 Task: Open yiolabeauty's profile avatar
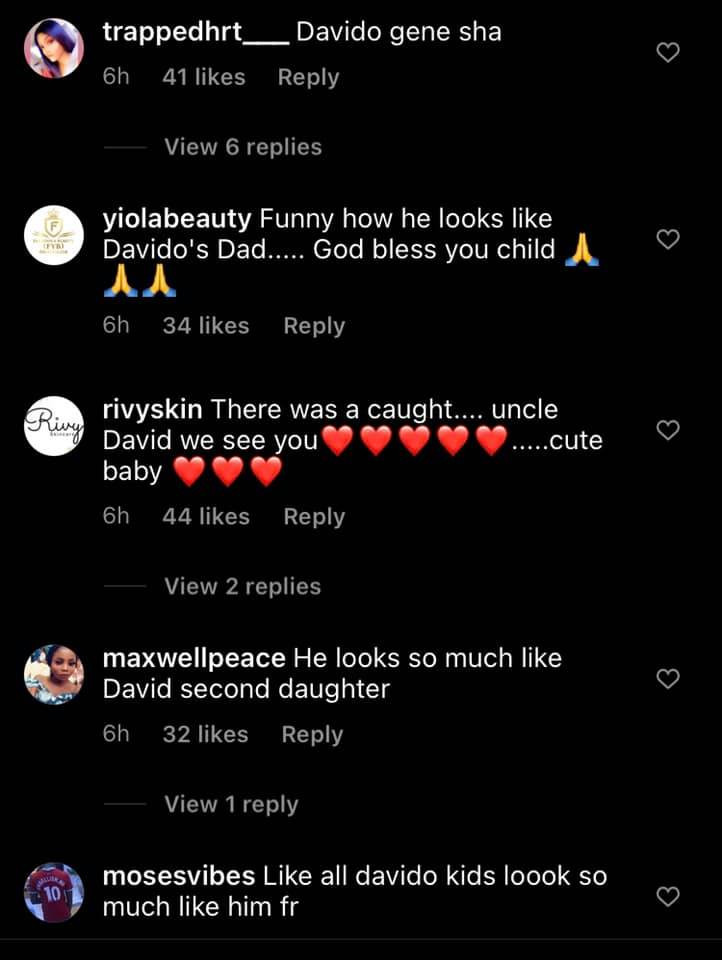54,236
